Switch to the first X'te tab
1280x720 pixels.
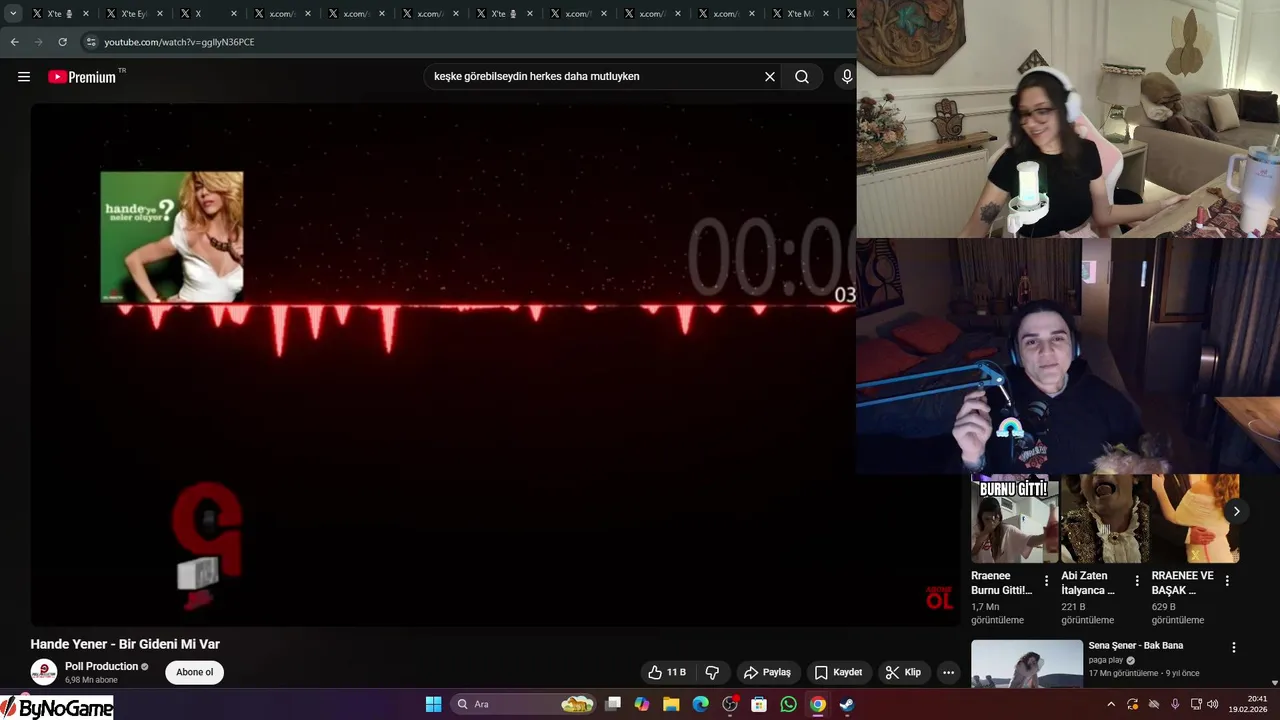coord(60,14)
